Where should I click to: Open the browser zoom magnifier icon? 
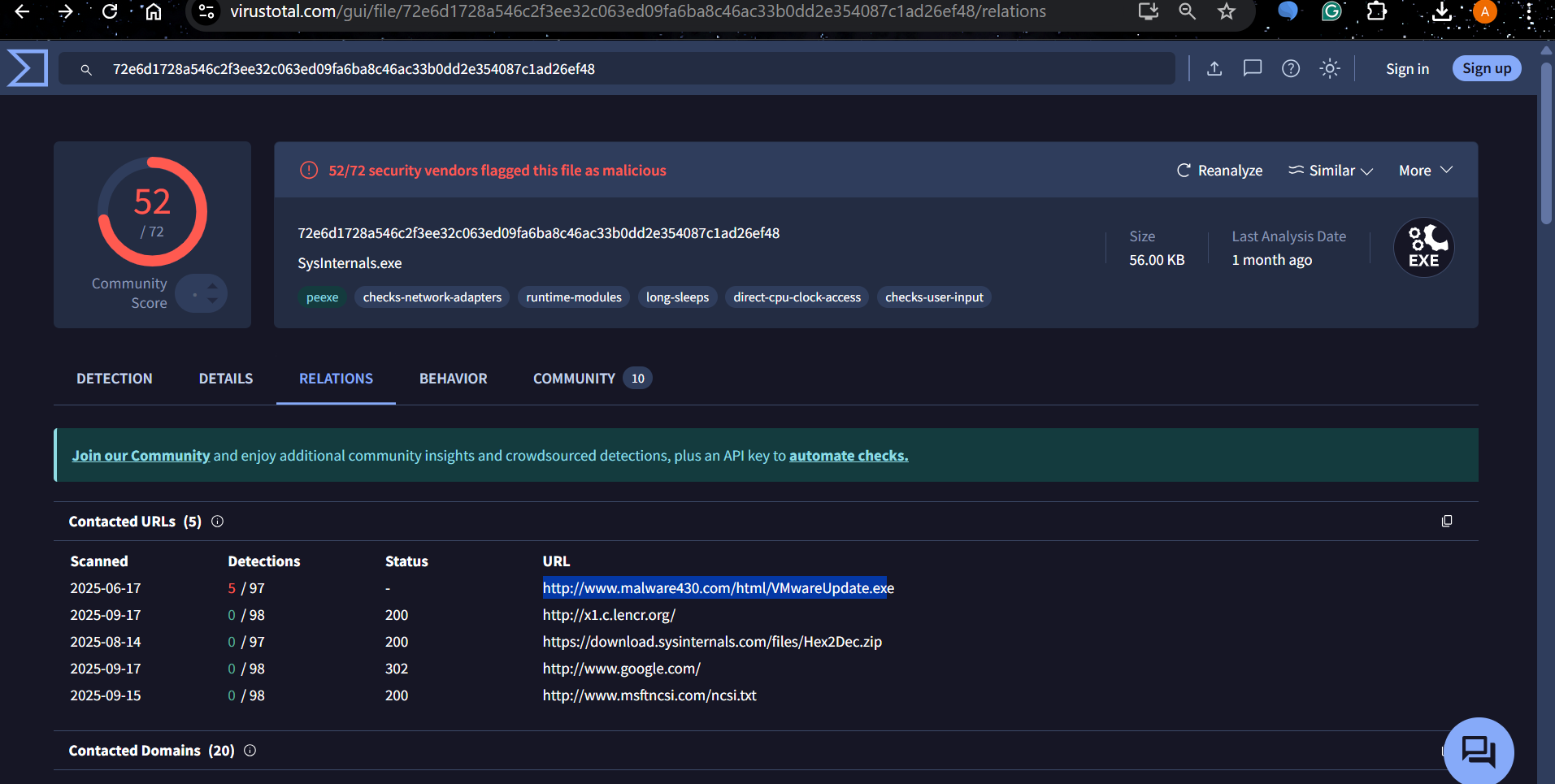click(1187, 11)
